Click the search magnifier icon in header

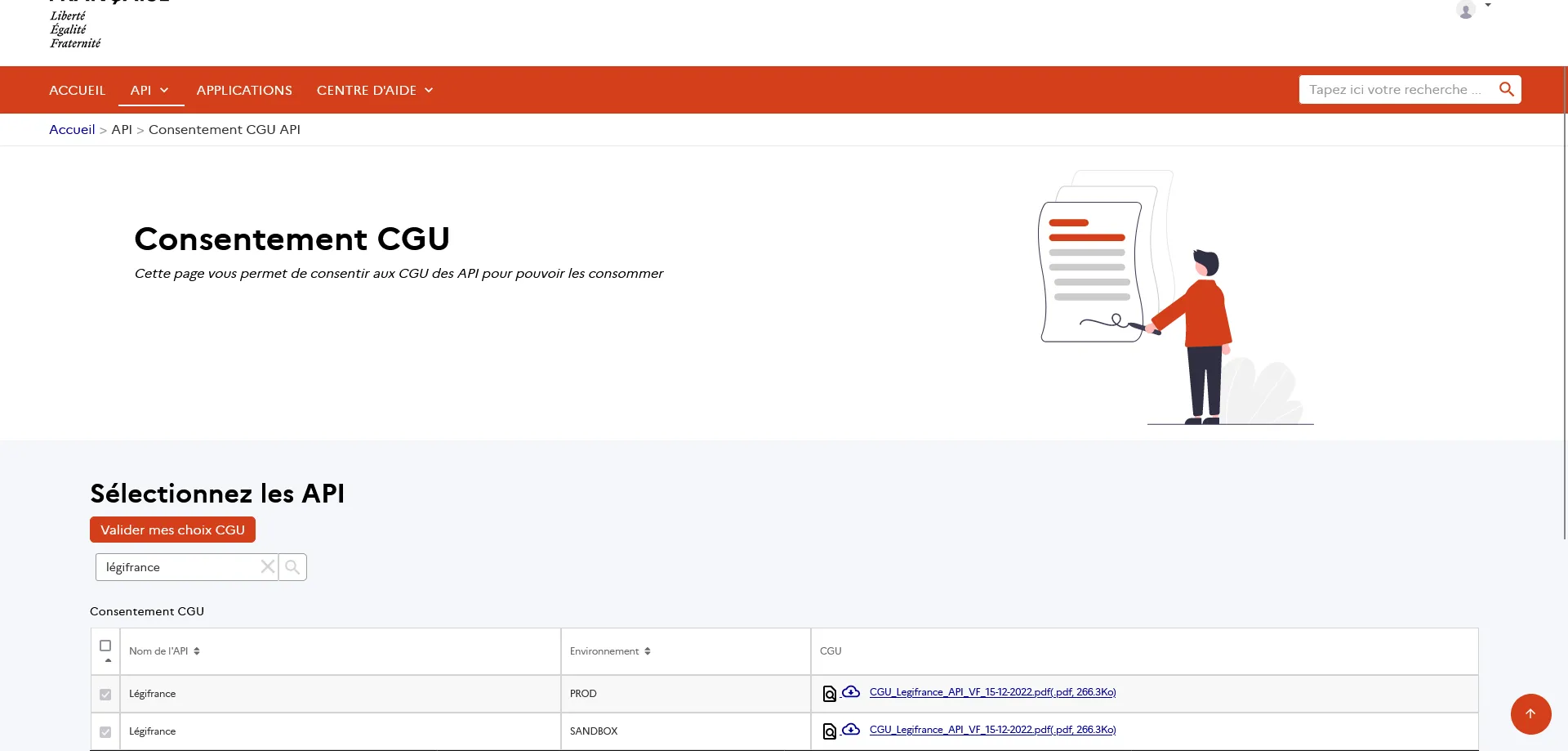coord(1506,90)
